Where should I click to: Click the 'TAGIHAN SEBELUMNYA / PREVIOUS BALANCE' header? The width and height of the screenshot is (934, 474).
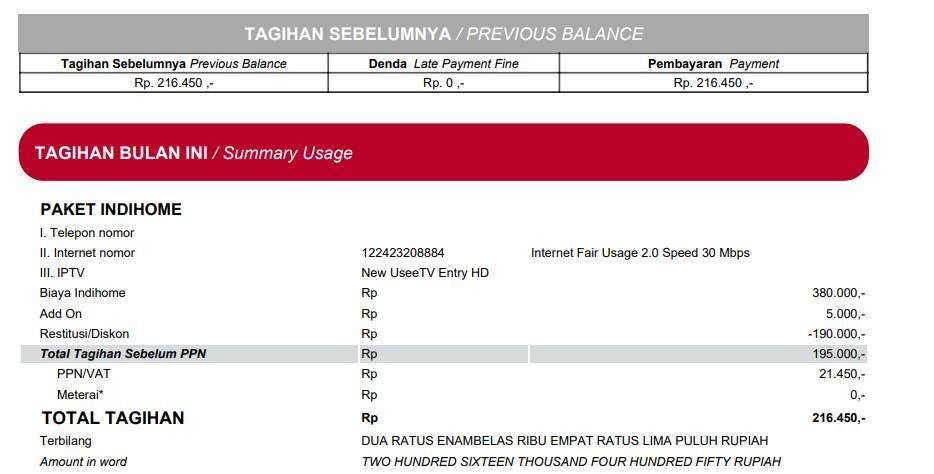pos(443,33)
